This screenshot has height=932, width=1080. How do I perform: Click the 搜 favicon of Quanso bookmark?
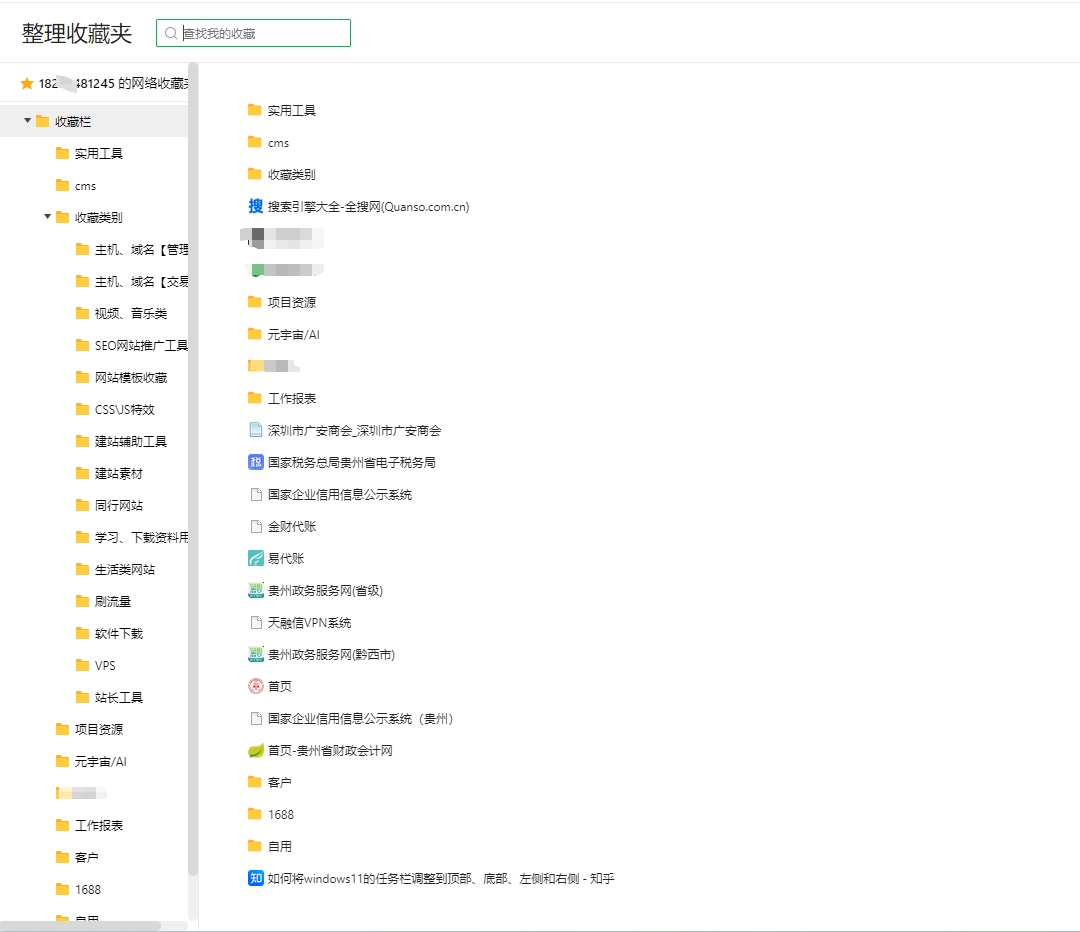point(256,206)
